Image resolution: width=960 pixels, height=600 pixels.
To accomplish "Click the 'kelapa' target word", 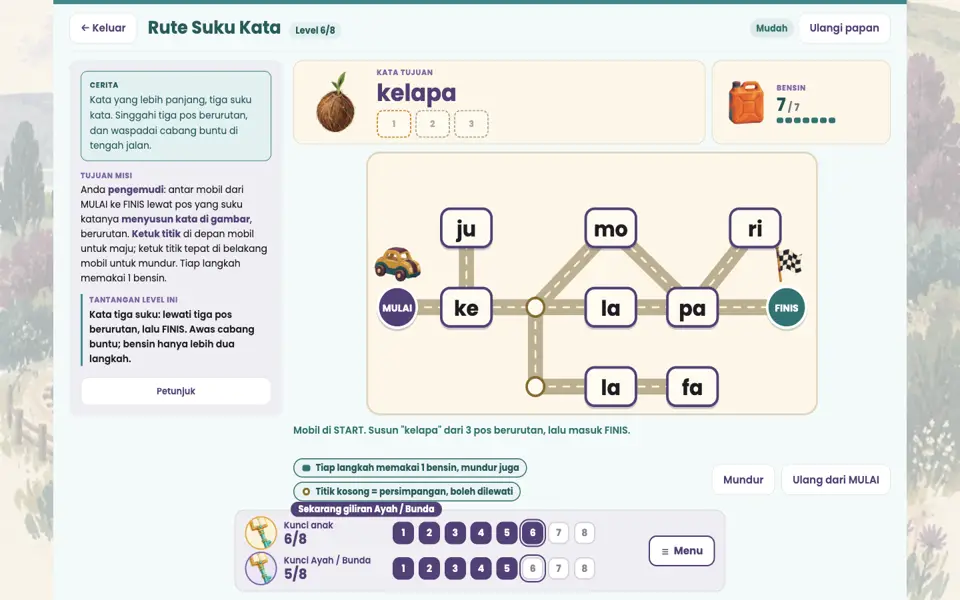I will [416, 93].
